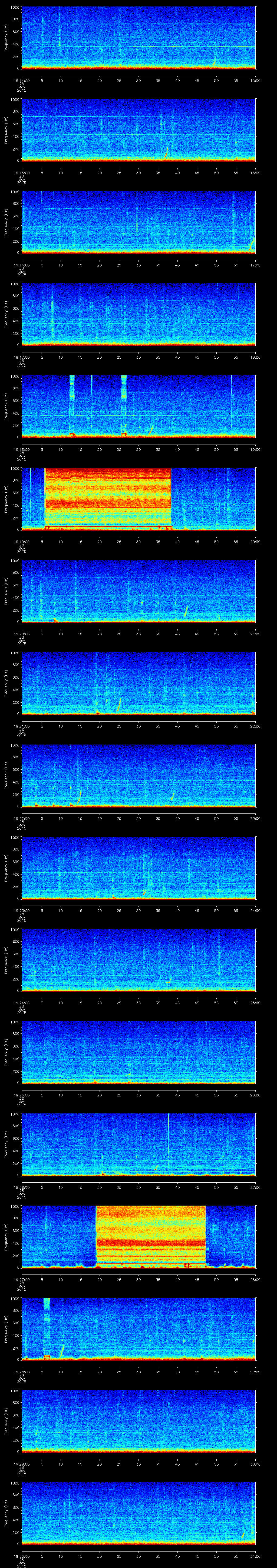Viewport: 277px width, 1568px height.
Task: Click the 19:27:00 start time label
Action: 21,1279
